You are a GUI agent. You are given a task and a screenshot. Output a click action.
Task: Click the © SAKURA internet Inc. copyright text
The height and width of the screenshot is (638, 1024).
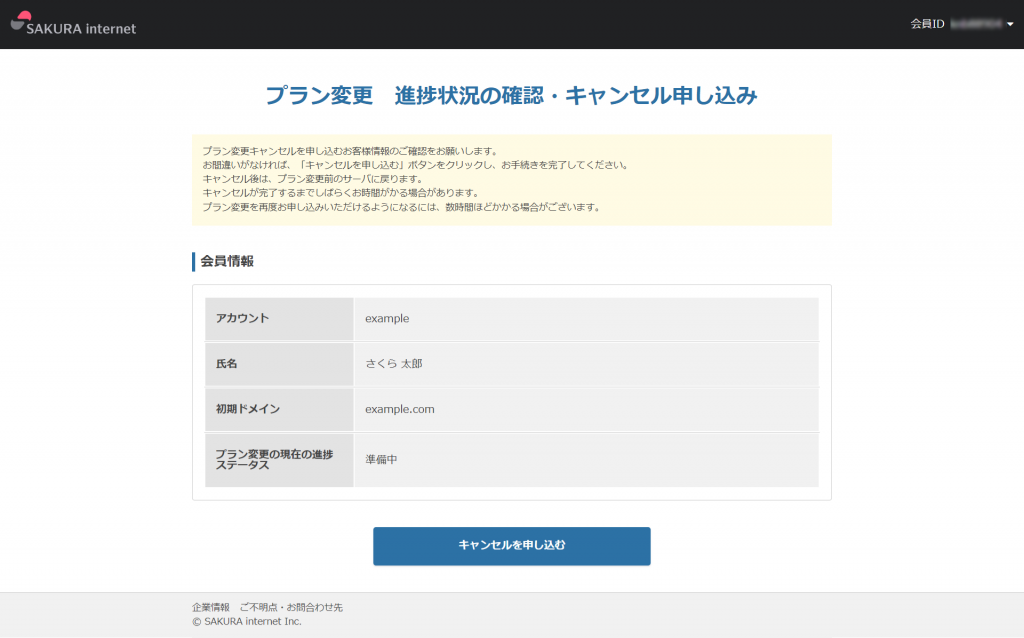pos(247,621)
